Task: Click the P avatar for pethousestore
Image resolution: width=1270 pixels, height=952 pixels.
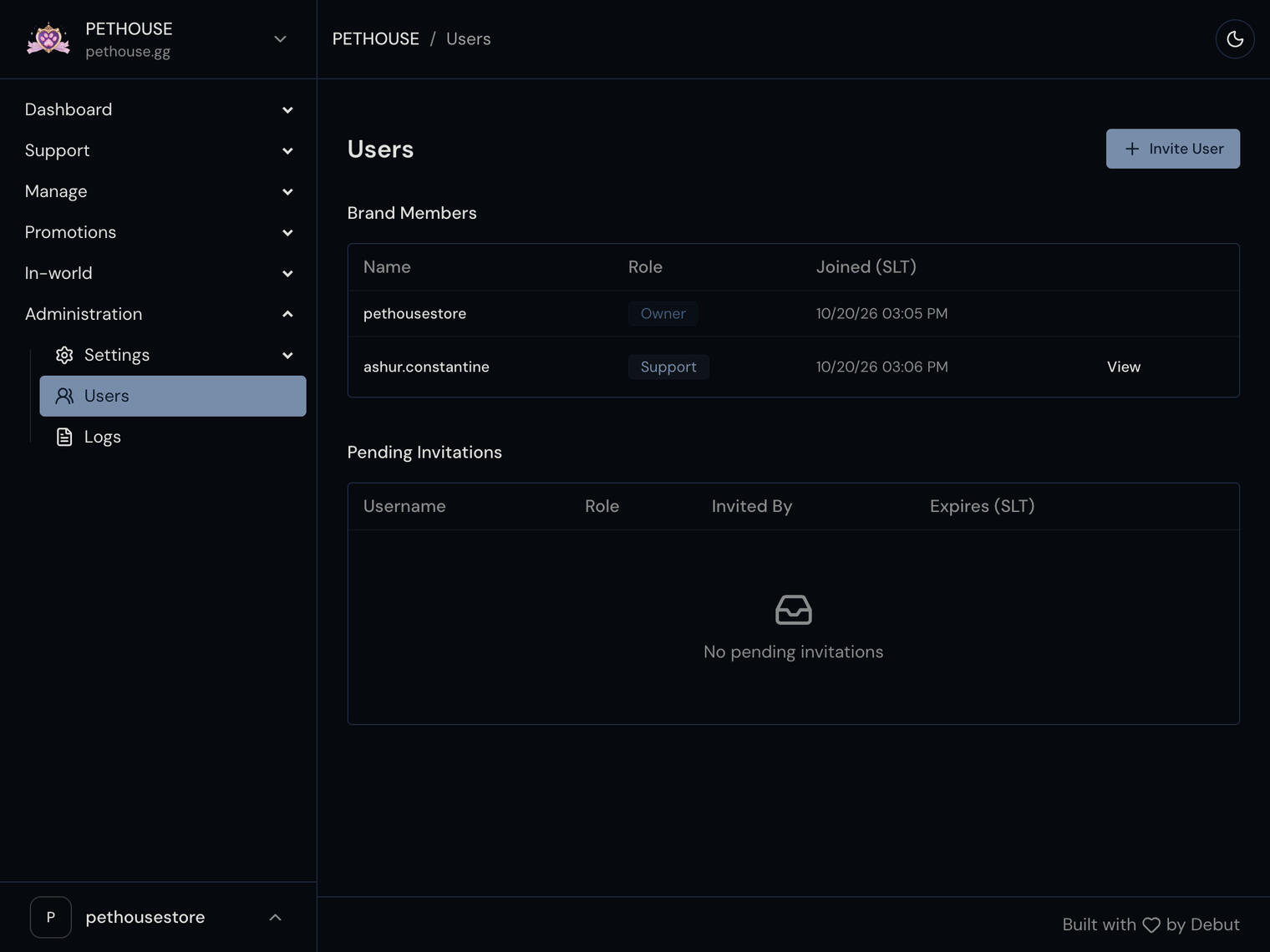Action: coord(51,917)
